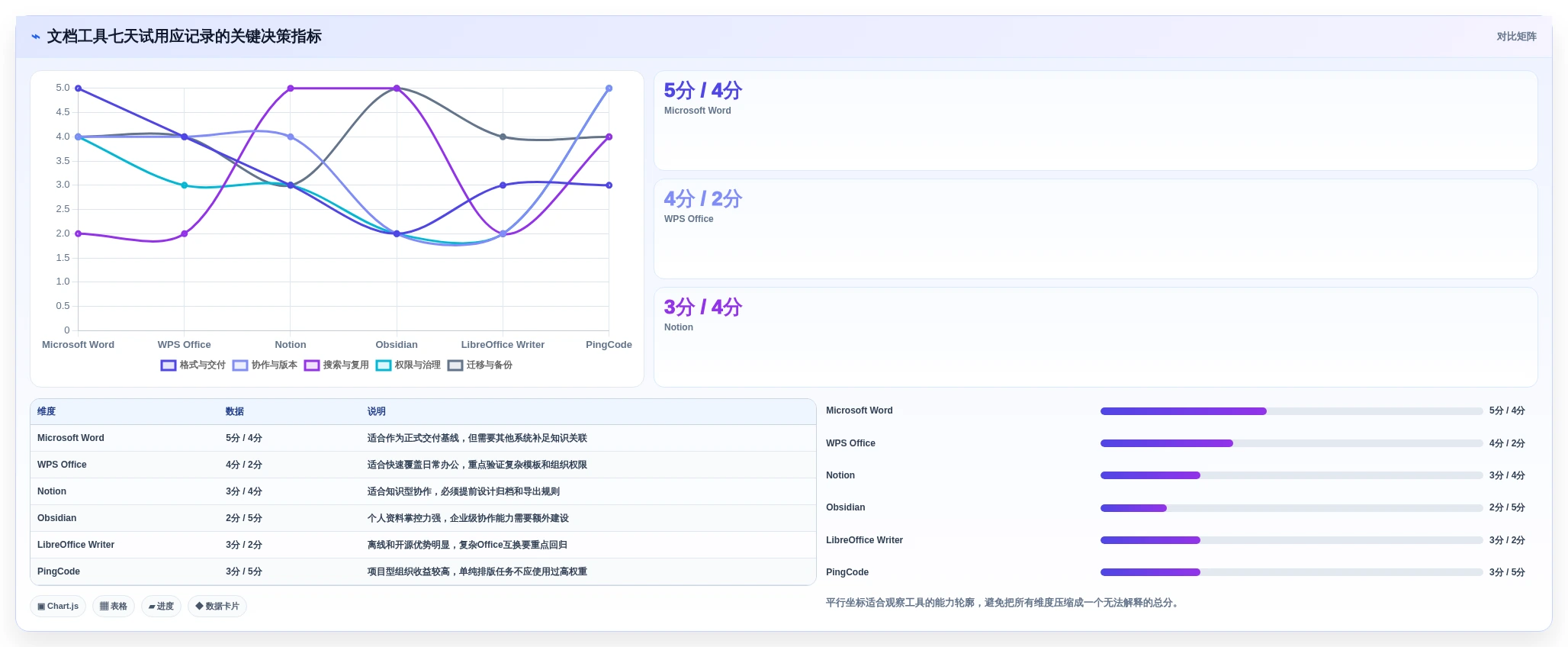Click the Microsoft Word progress bar
Screen dimensions: 1568x647
tap(1292, 411)
